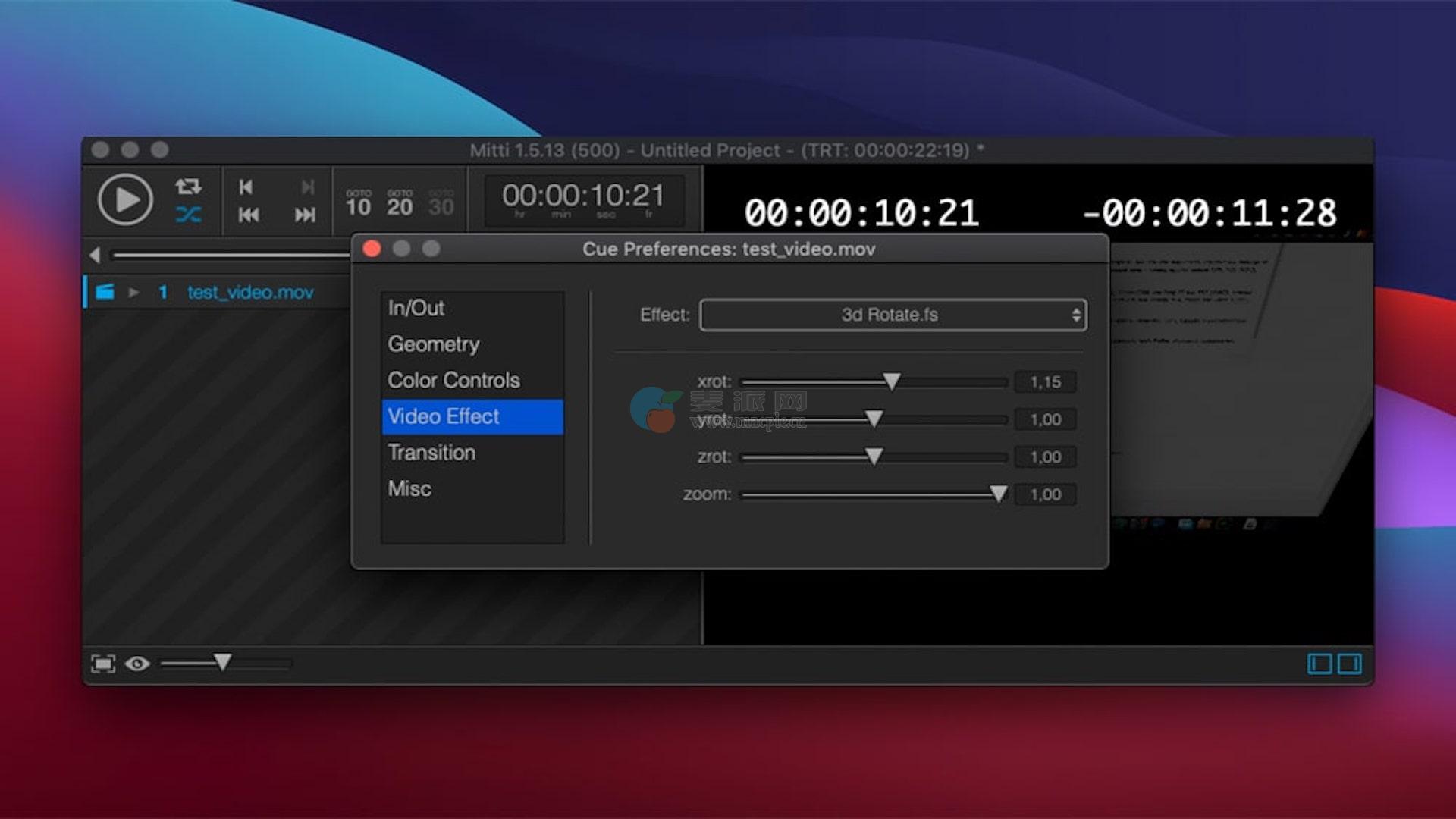This screenshot has height=819, width=1456.
Task: Click the 00:00:10:21 timecode field
Action: tap(583, 200)
